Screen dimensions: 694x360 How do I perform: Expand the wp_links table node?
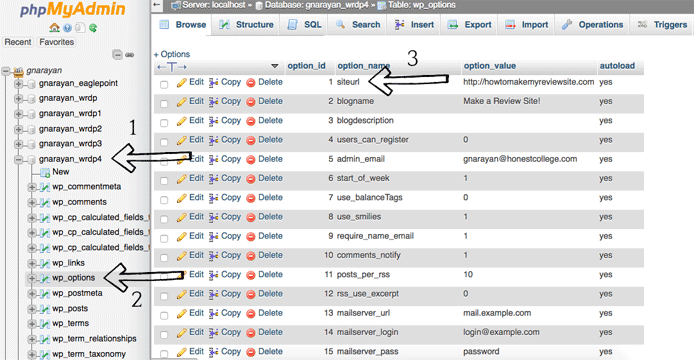[32, 263]
